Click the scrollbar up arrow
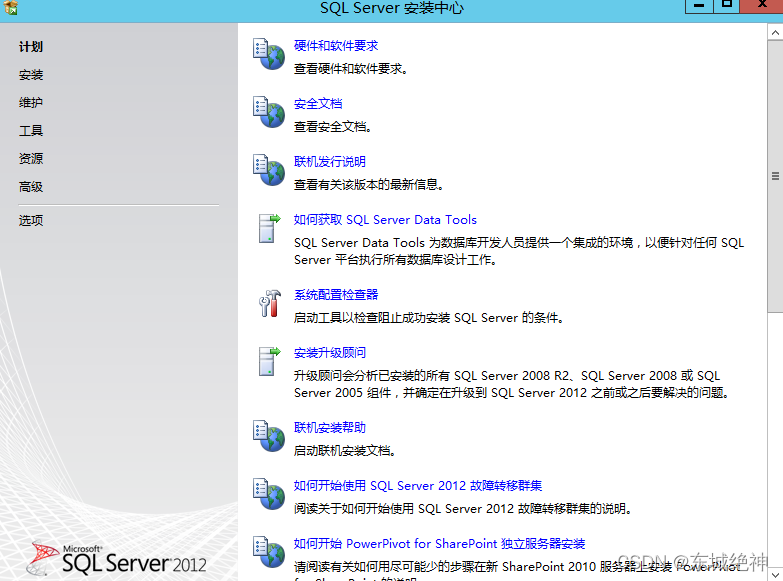 775,32
